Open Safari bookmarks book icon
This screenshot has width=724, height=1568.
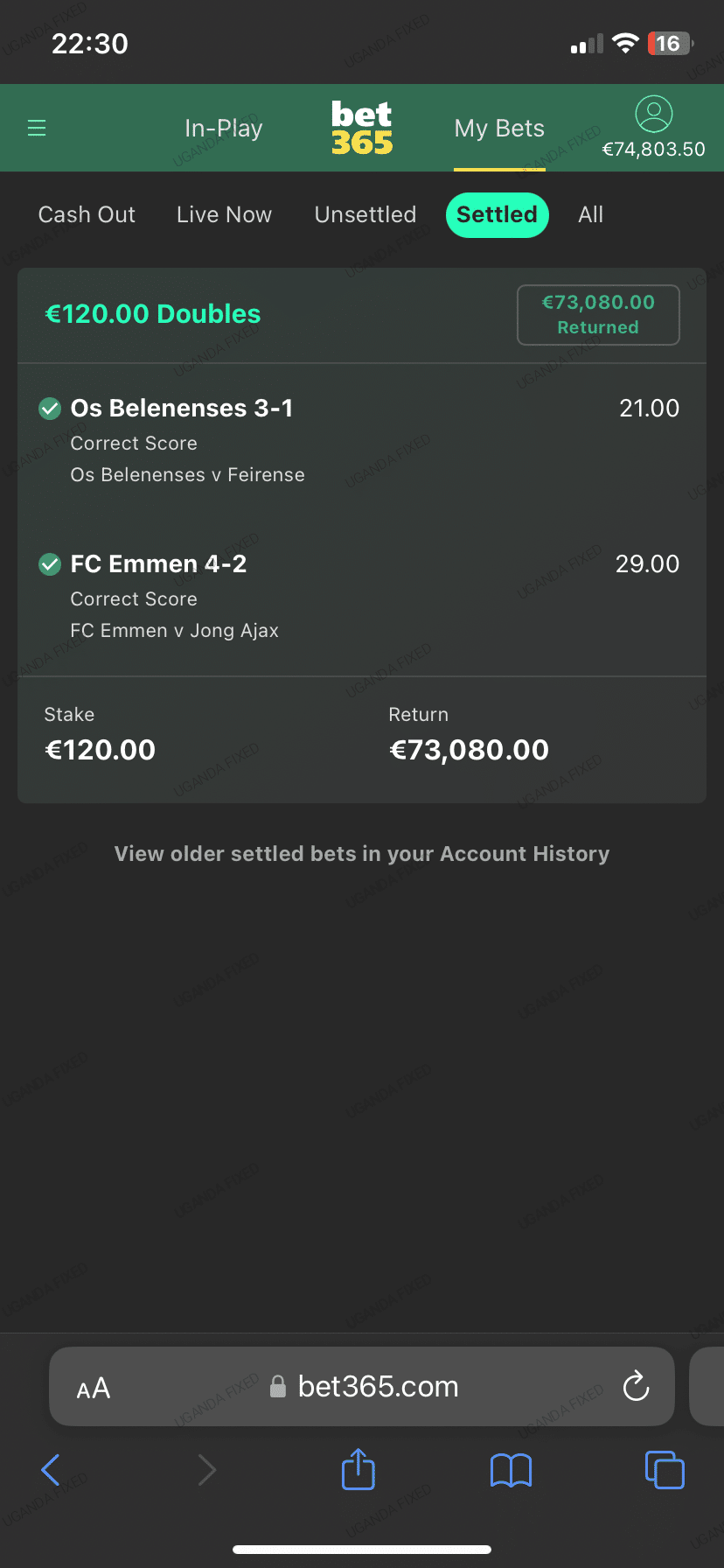tap(512, 1470)
